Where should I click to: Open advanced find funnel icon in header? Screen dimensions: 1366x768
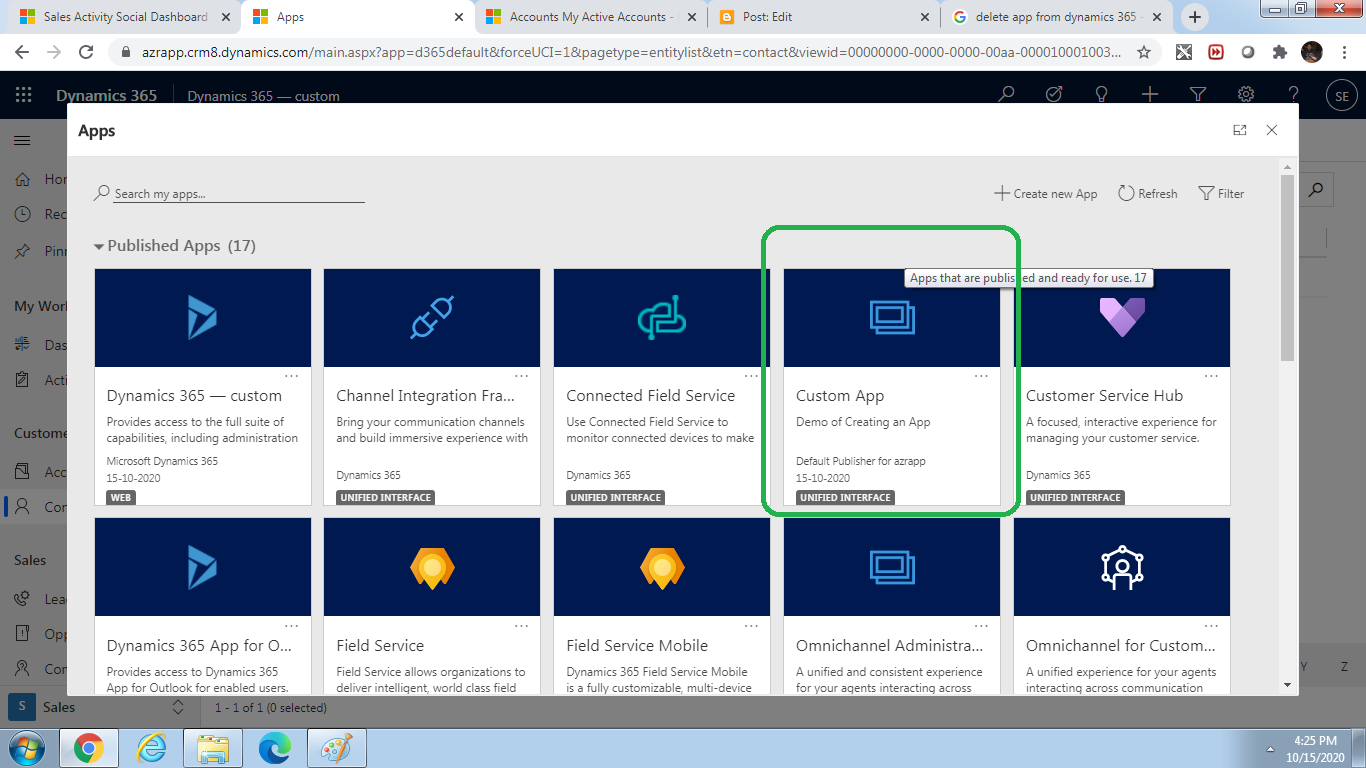tap(1198, 95)
